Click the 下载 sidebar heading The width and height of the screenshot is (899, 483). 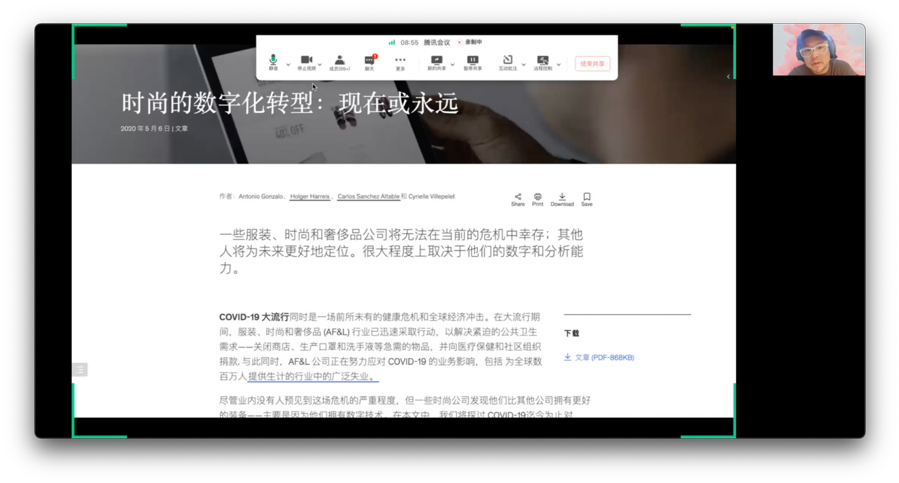[572, 333]
